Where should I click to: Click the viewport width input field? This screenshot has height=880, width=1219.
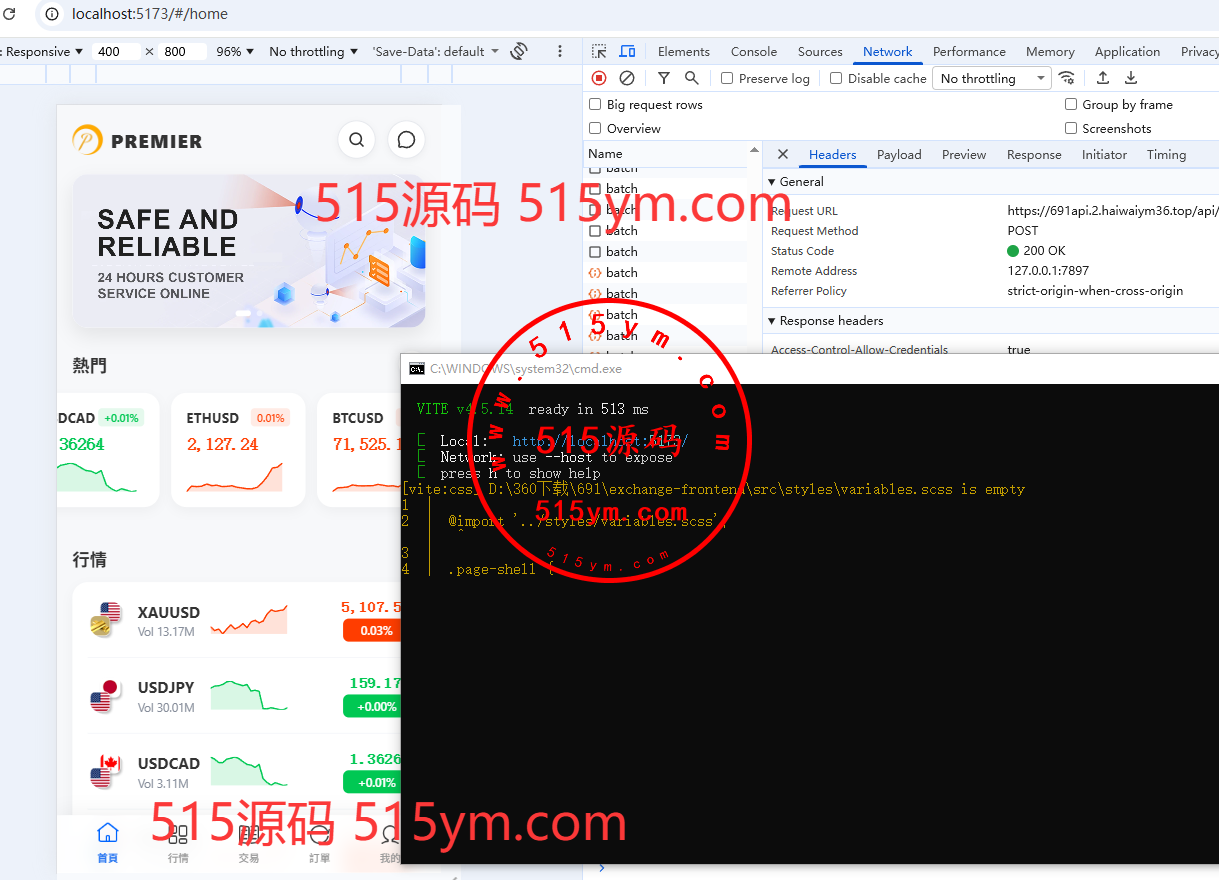click(115, 52)
